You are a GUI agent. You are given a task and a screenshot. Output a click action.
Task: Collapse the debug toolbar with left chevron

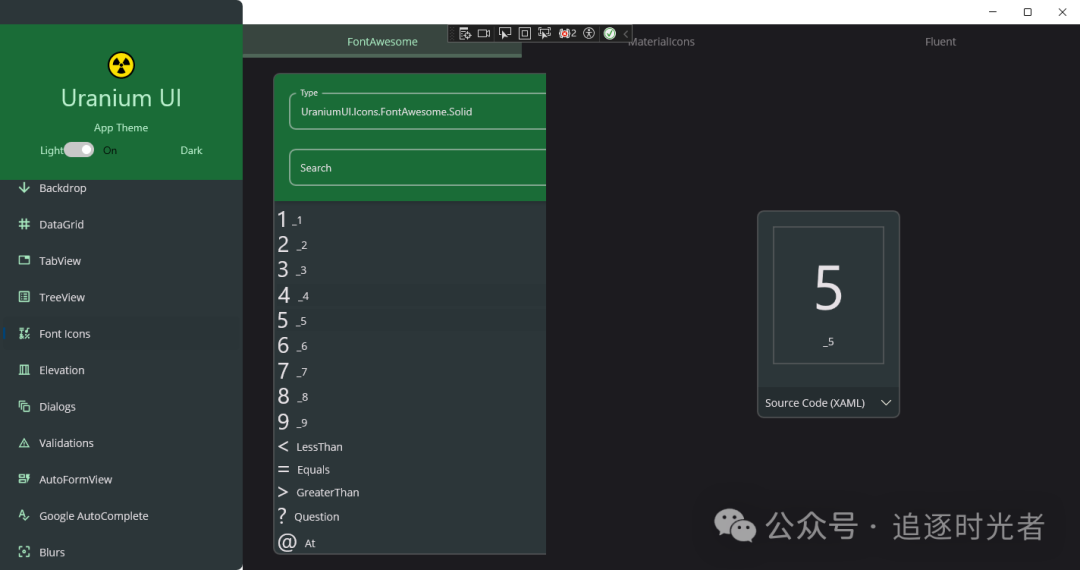pos(625,33)
